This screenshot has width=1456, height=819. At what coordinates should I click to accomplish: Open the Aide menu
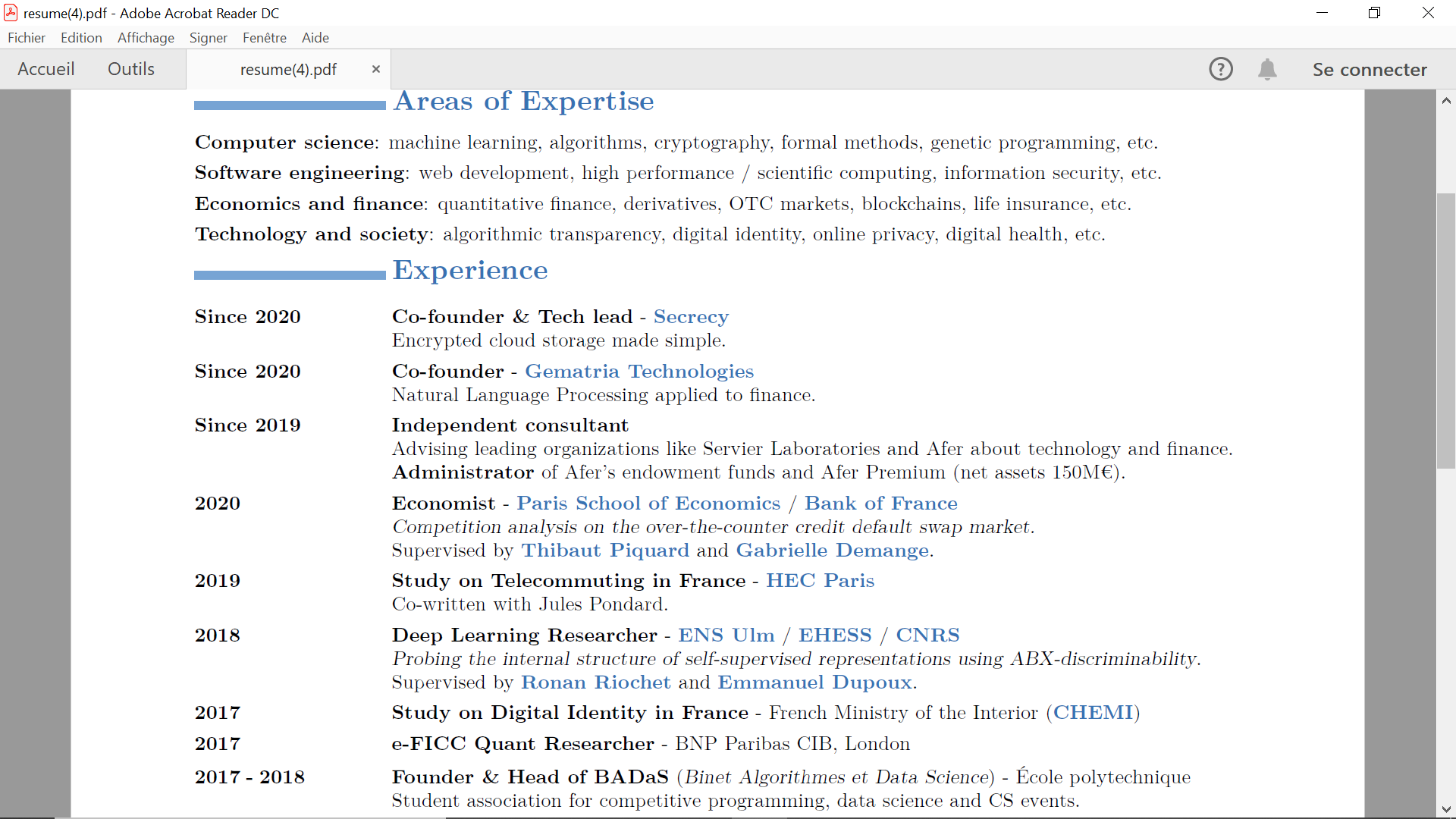(x=315, y=38)
